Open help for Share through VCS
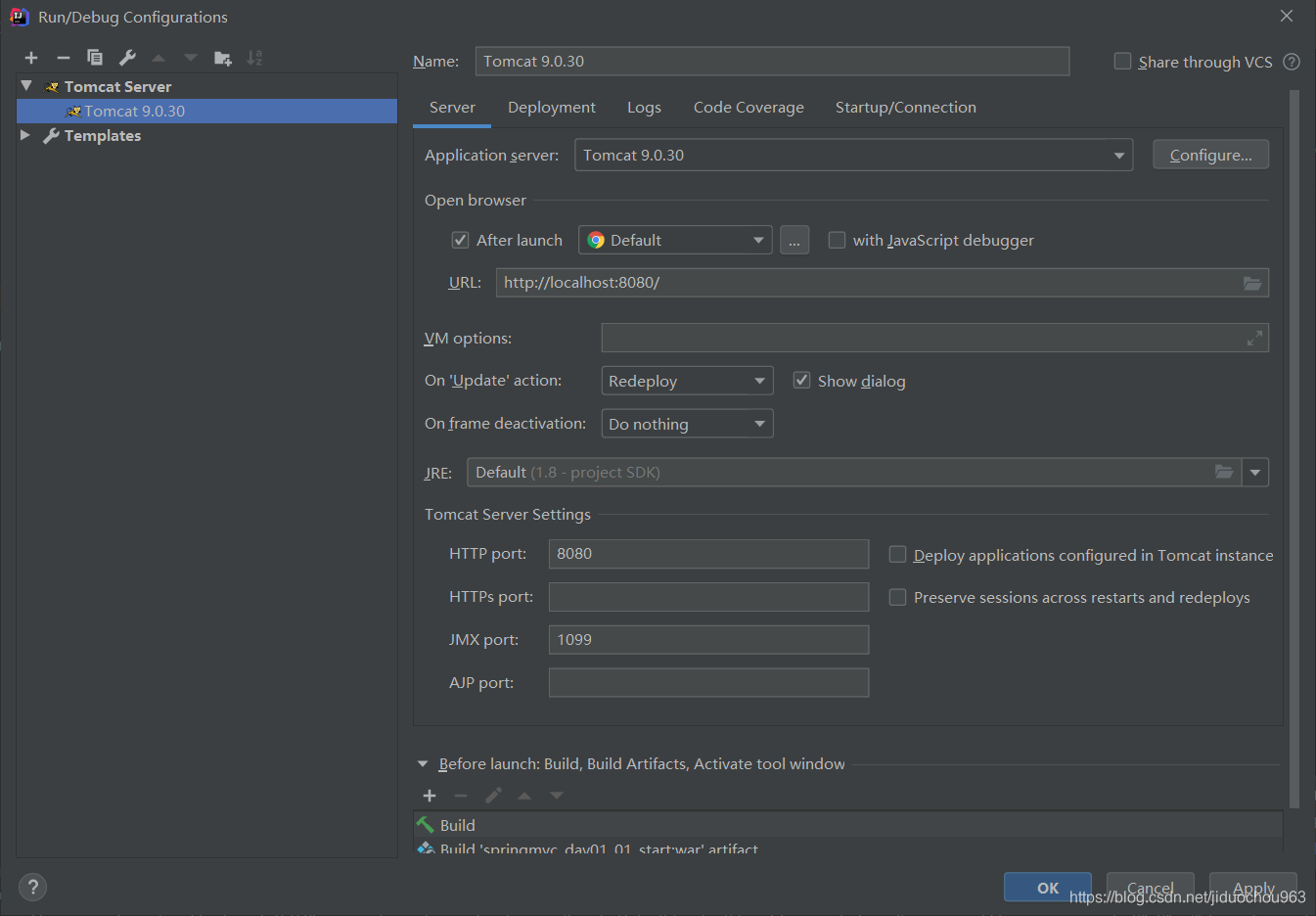The width and height of the screenshot is (1316, 916). tap(1292, 62)
